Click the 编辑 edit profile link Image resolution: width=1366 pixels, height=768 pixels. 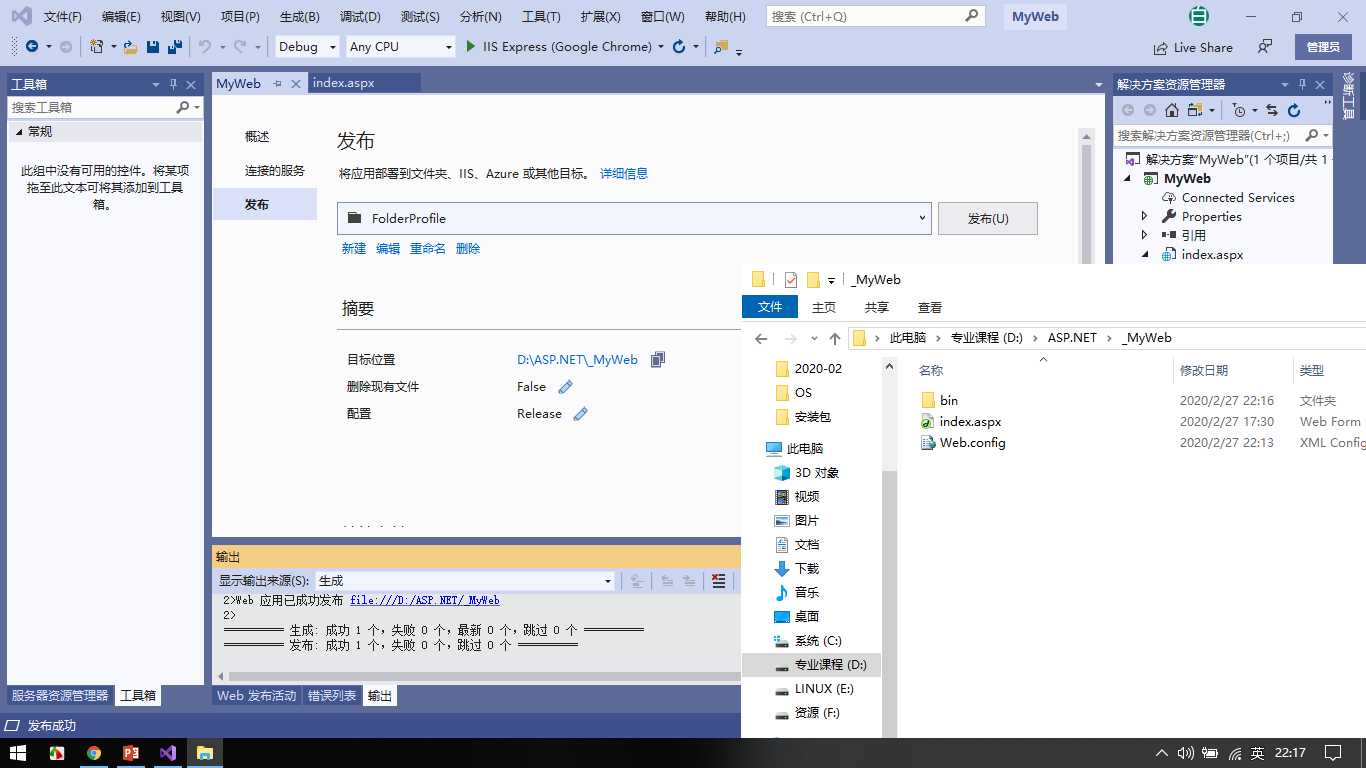[388, 248]
